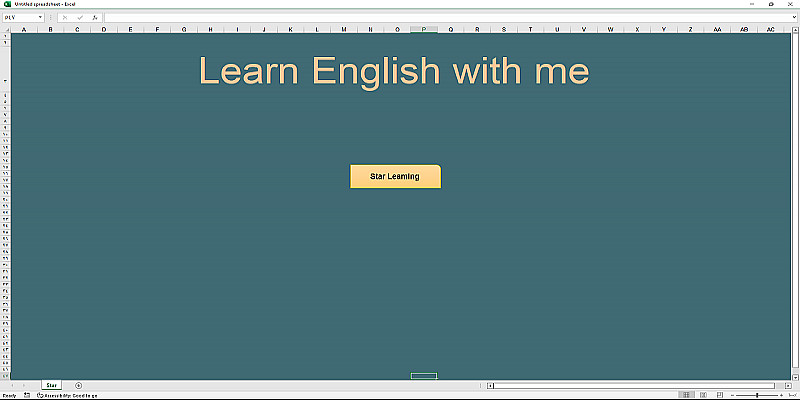Click horizontal scrollbar left arrow
The width and height of the screenshot is (800, 400).
[490, 386]
